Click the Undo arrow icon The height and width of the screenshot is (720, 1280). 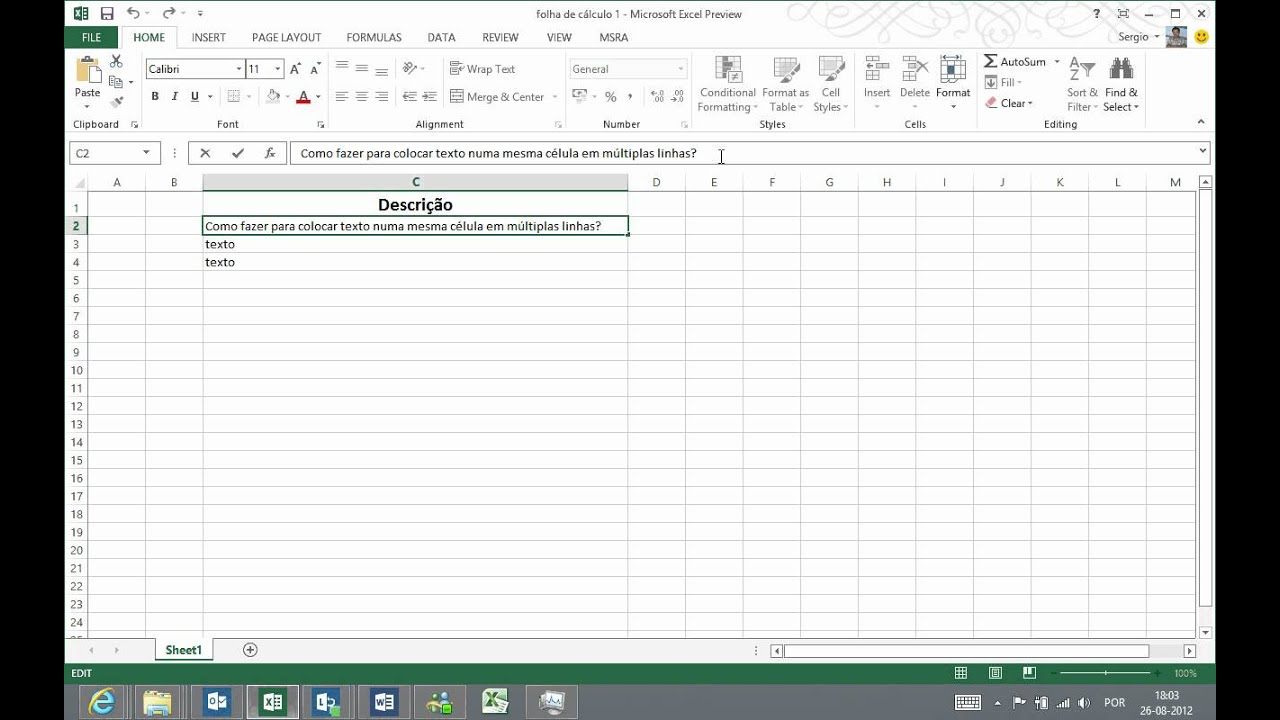[x=133, y=14]
